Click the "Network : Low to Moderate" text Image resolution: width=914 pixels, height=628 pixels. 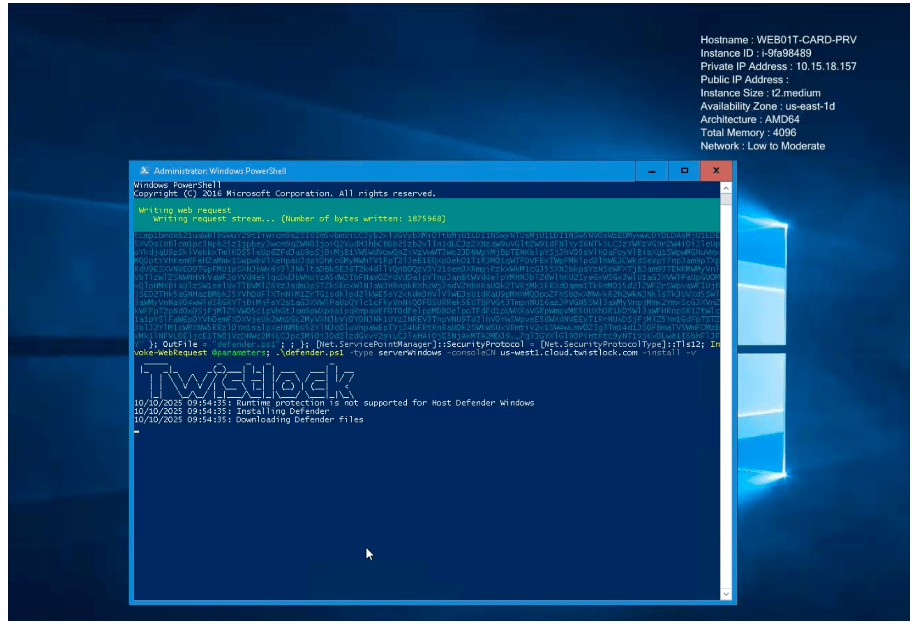coord(762,146)
